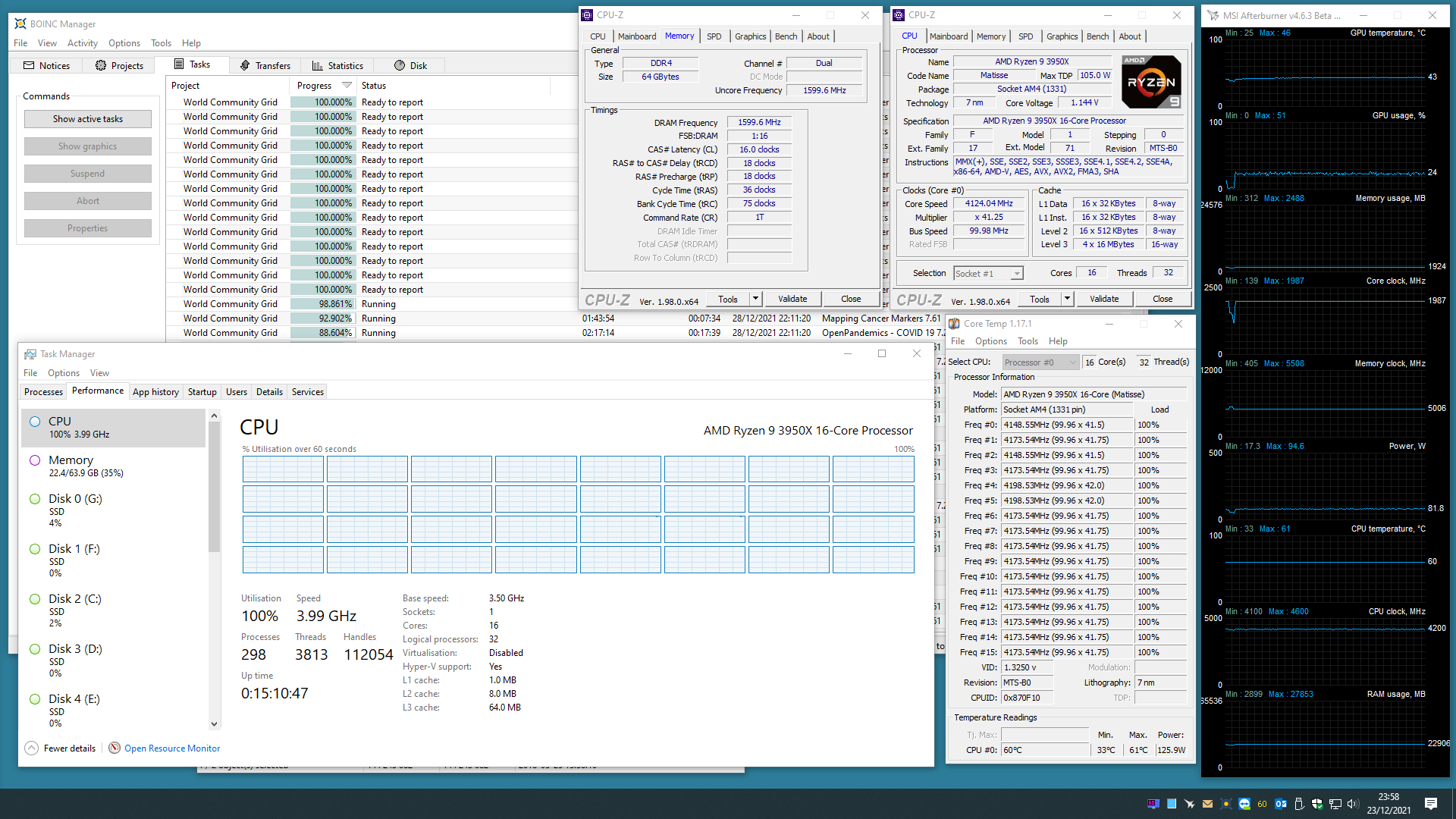Click the Progress column sort arrow in BOINC

tap(347, 86)
